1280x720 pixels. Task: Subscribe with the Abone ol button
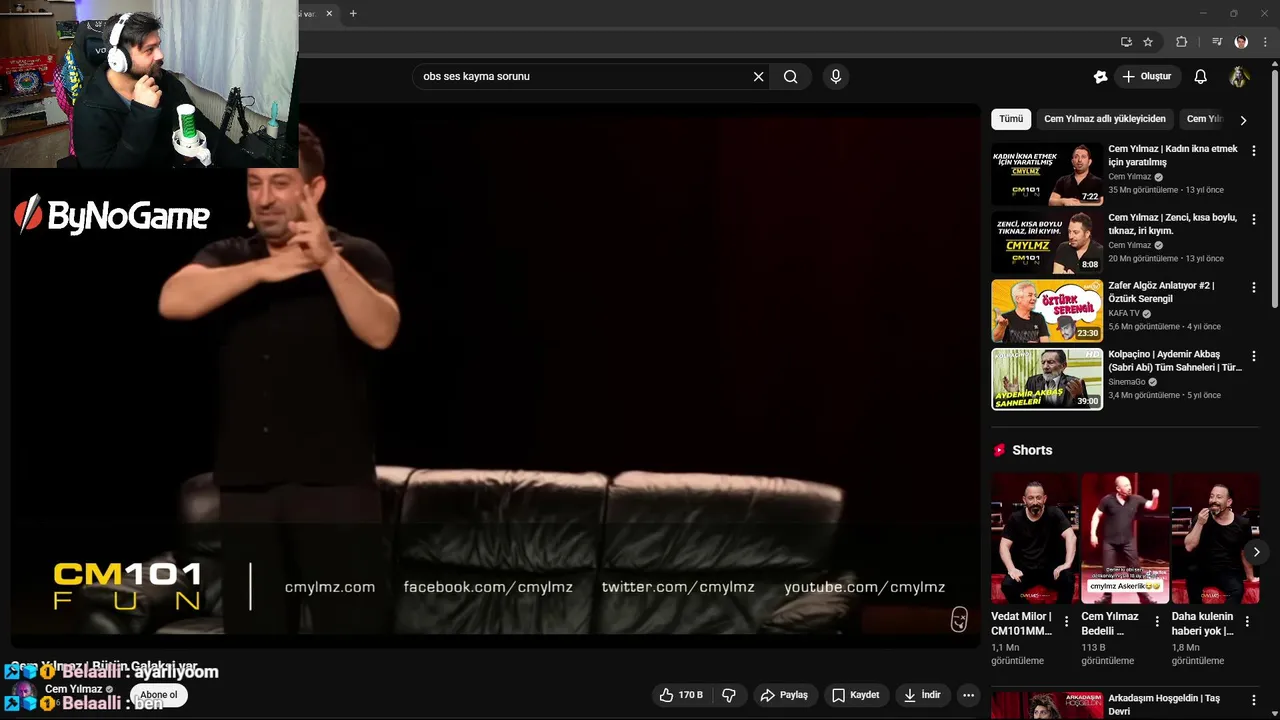(158, 695)
